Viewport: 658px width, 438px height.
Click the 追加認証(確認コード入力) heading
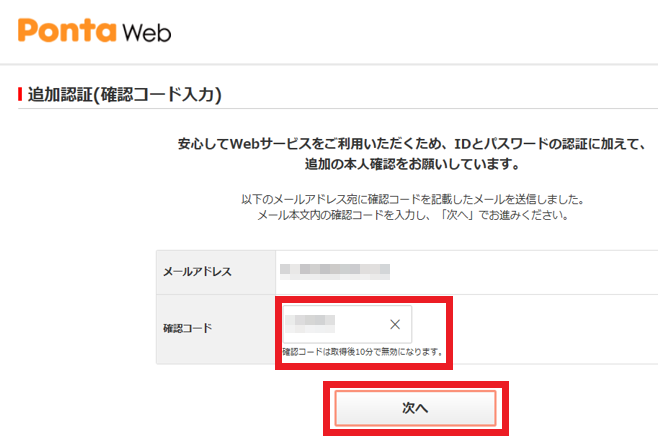coord(124,94)
